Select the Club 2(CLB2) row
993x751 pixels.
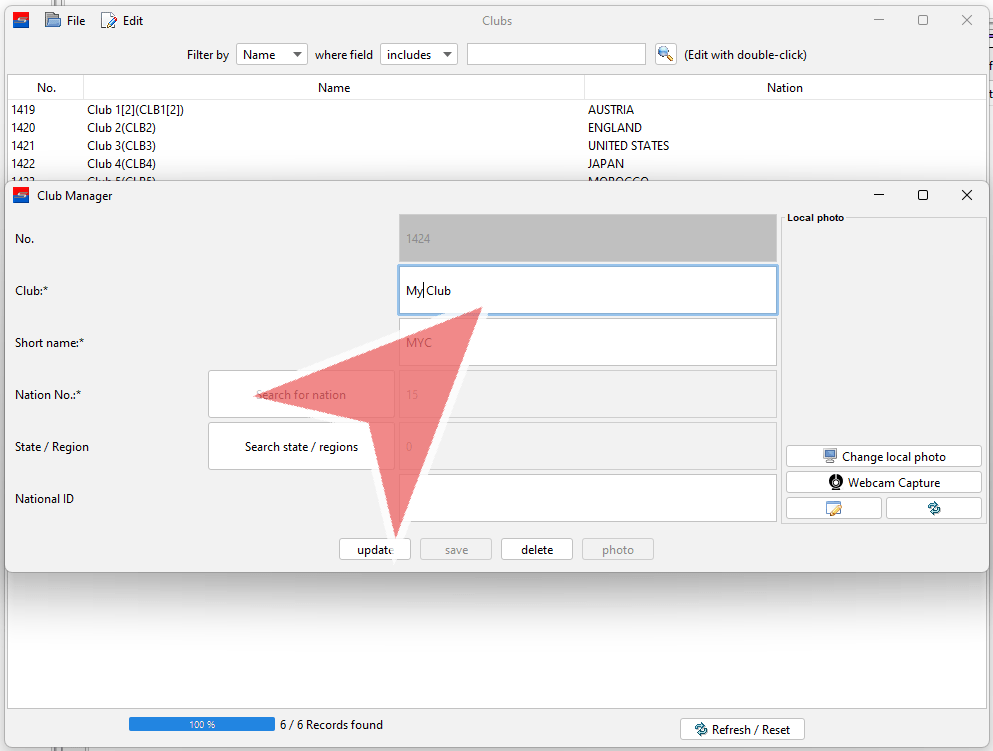(x=300, y=128)
